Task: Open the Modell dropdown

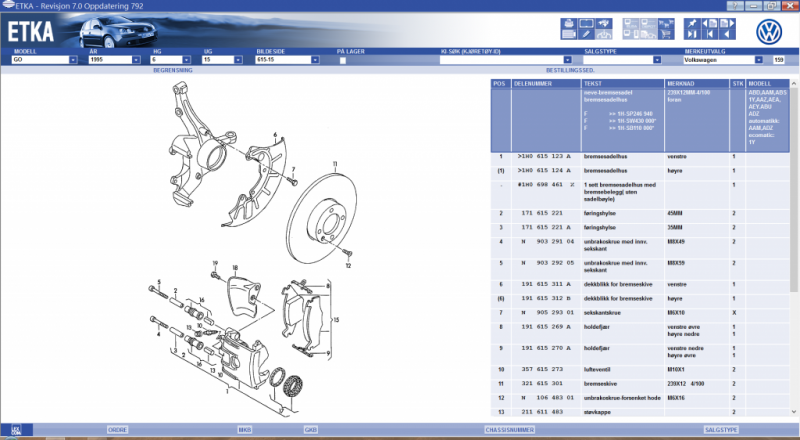Action: pos(74,60)
